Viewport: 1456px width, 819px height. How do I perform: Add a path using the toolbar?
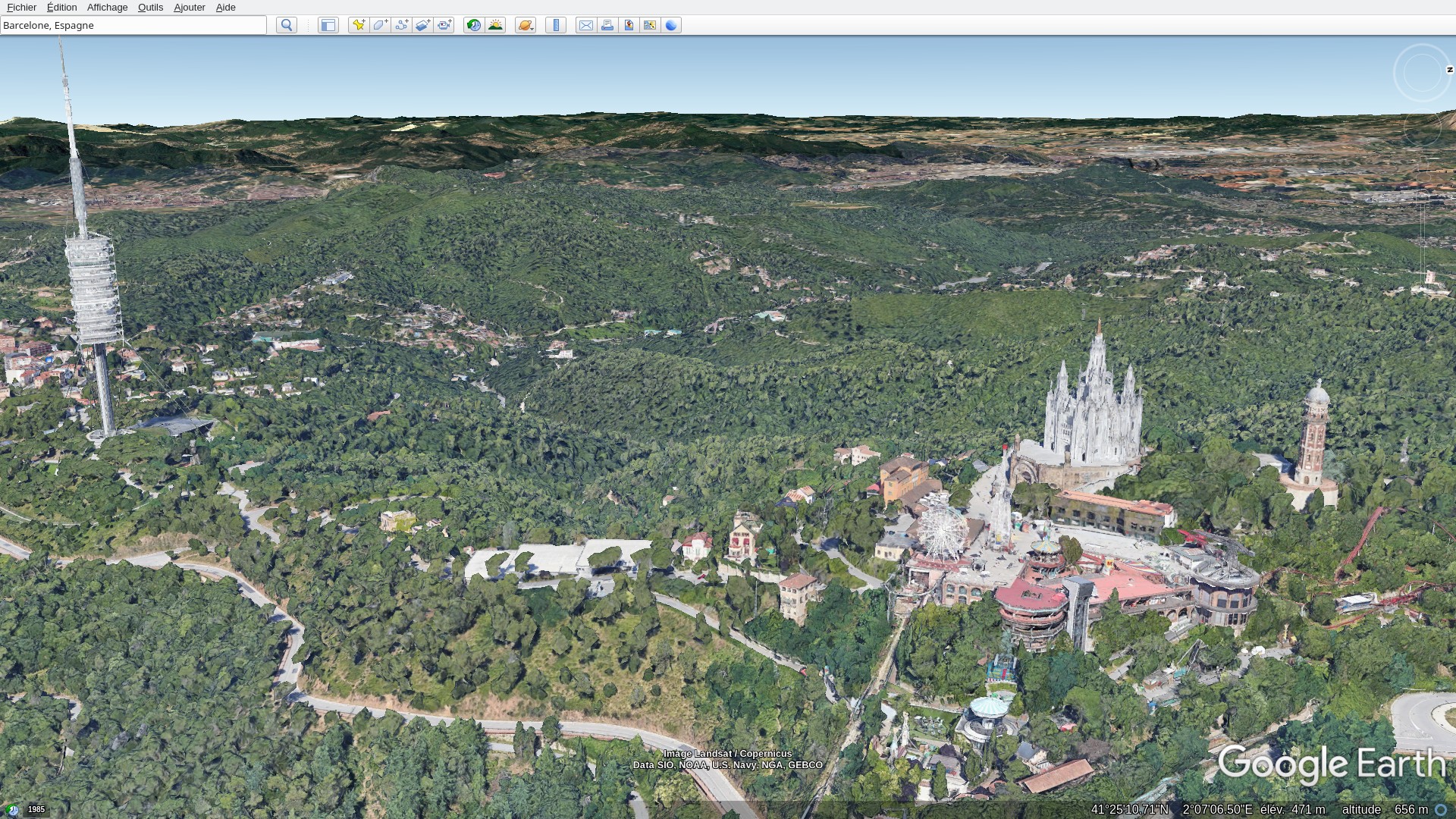(401, 25)
